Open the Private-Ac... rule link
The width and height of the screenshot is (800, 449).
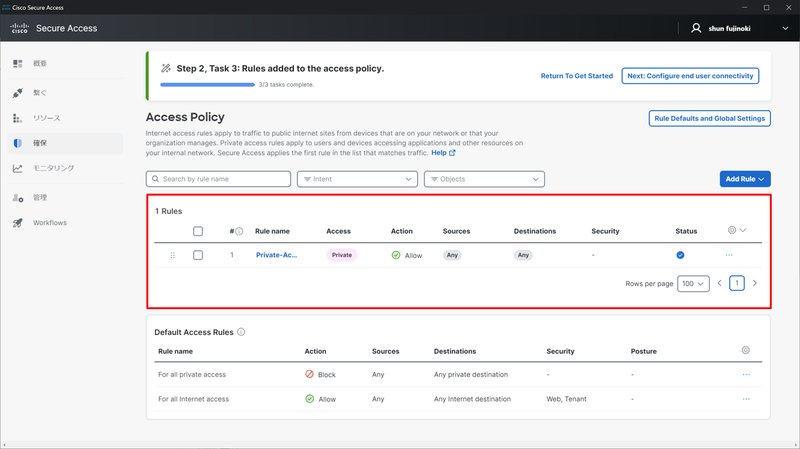pyautogui.click(x=276, y=255)
